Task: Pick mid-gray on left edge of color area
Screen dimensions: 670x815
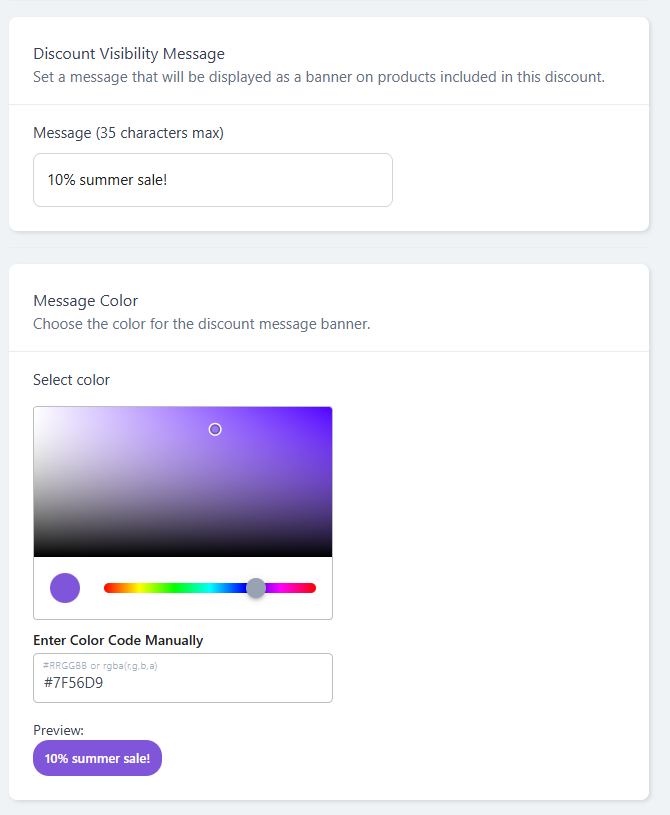Action: click(x=36, y=482)
